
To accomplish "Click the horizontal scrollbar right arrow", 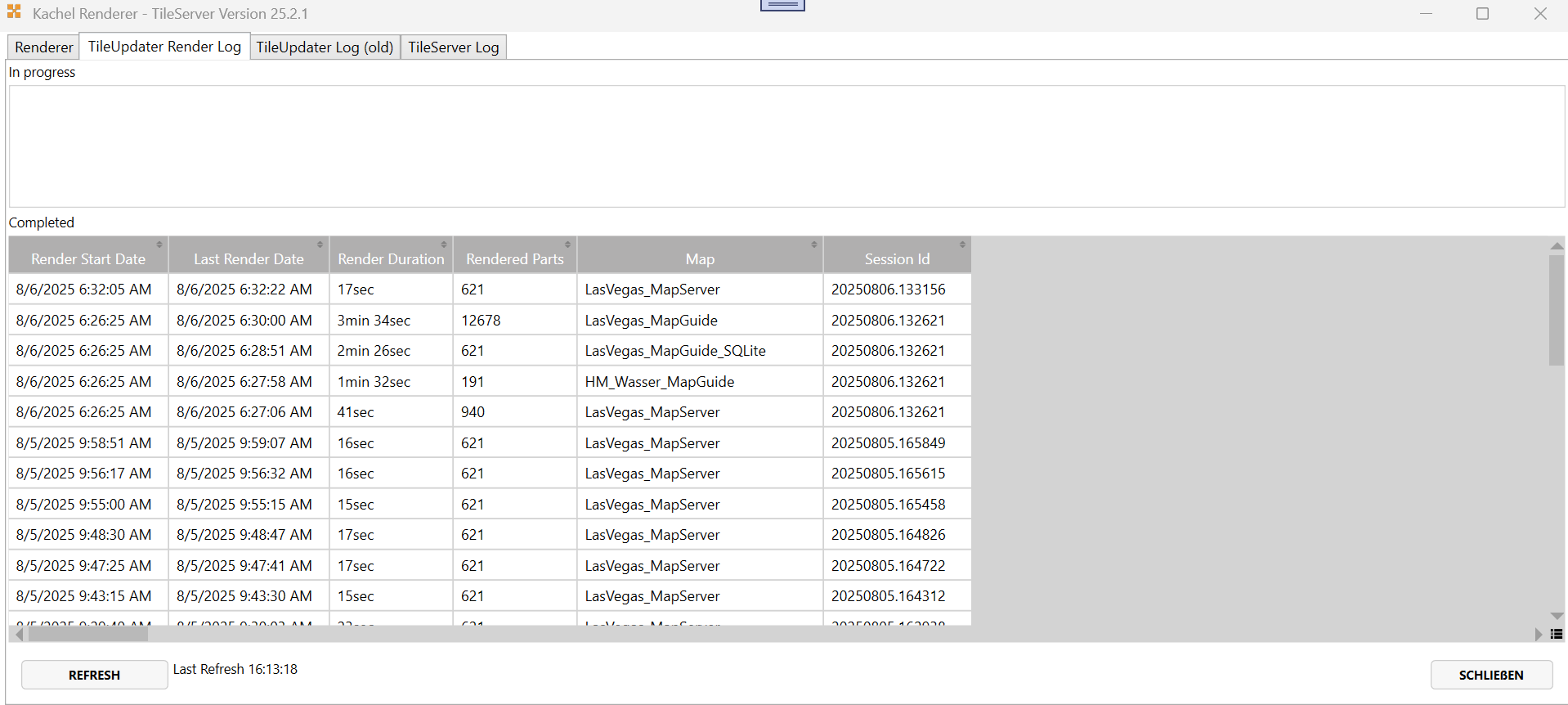I will pos(1539,634).
